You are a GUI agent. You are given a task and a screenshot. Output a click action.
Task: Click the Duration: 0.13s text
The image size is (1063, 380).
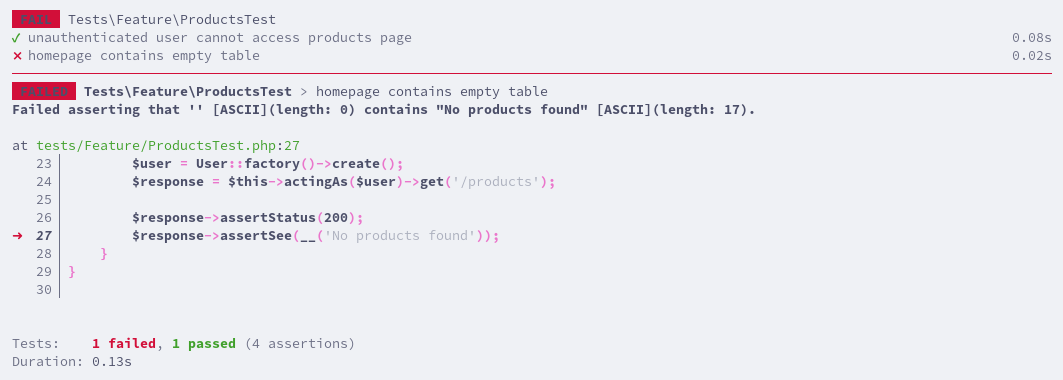[72, 362]
